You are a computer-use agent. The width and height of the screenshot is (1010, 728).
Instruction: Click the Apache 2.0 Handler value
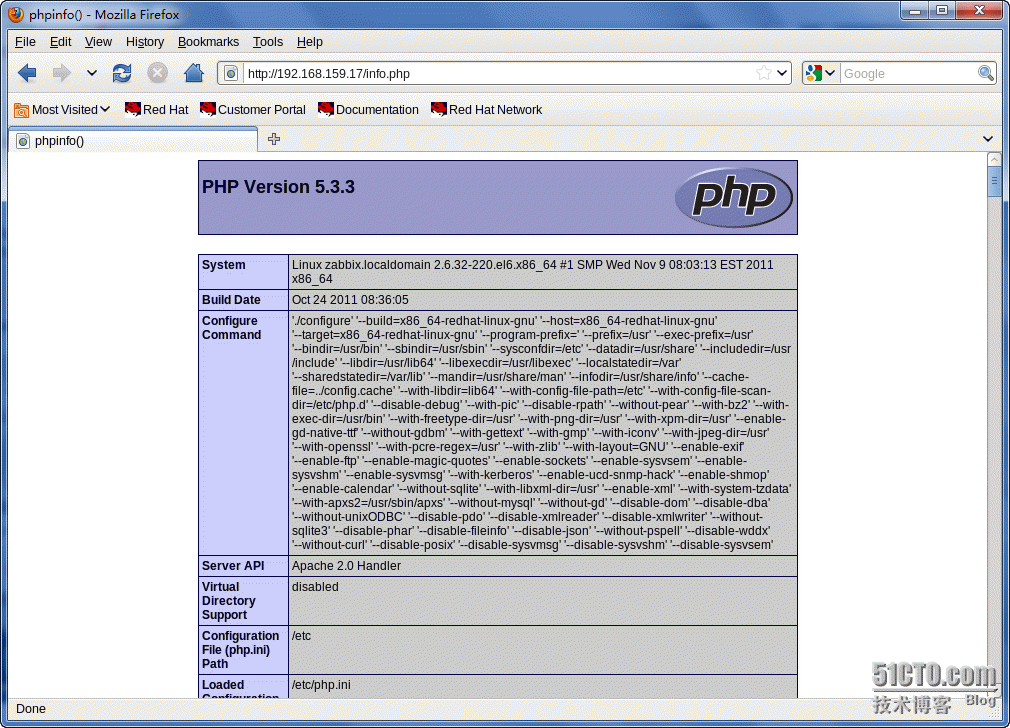point(346,566)
